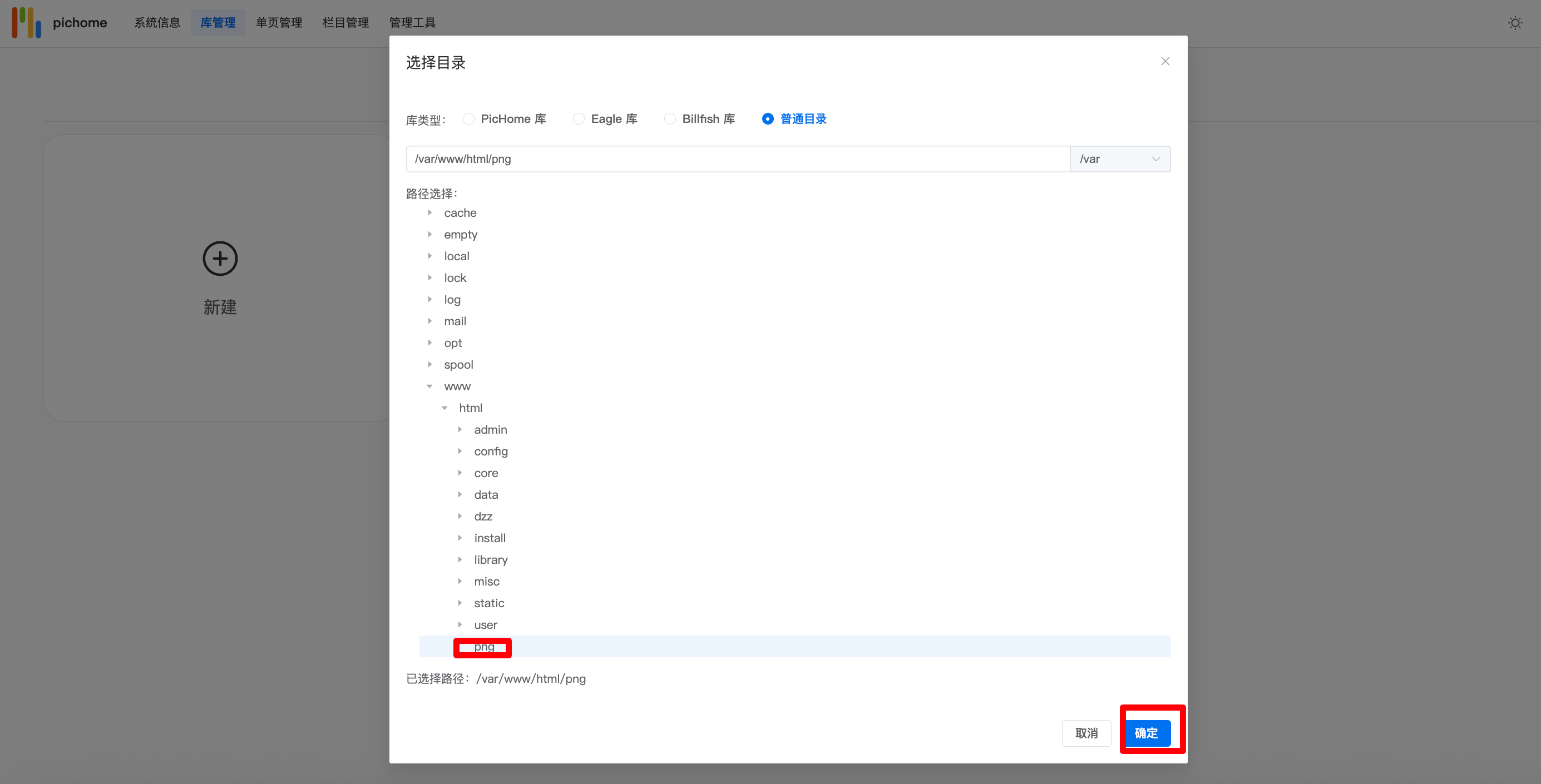Collapse the www folder node
This screenshot has width=1541, height=784.
429,386
